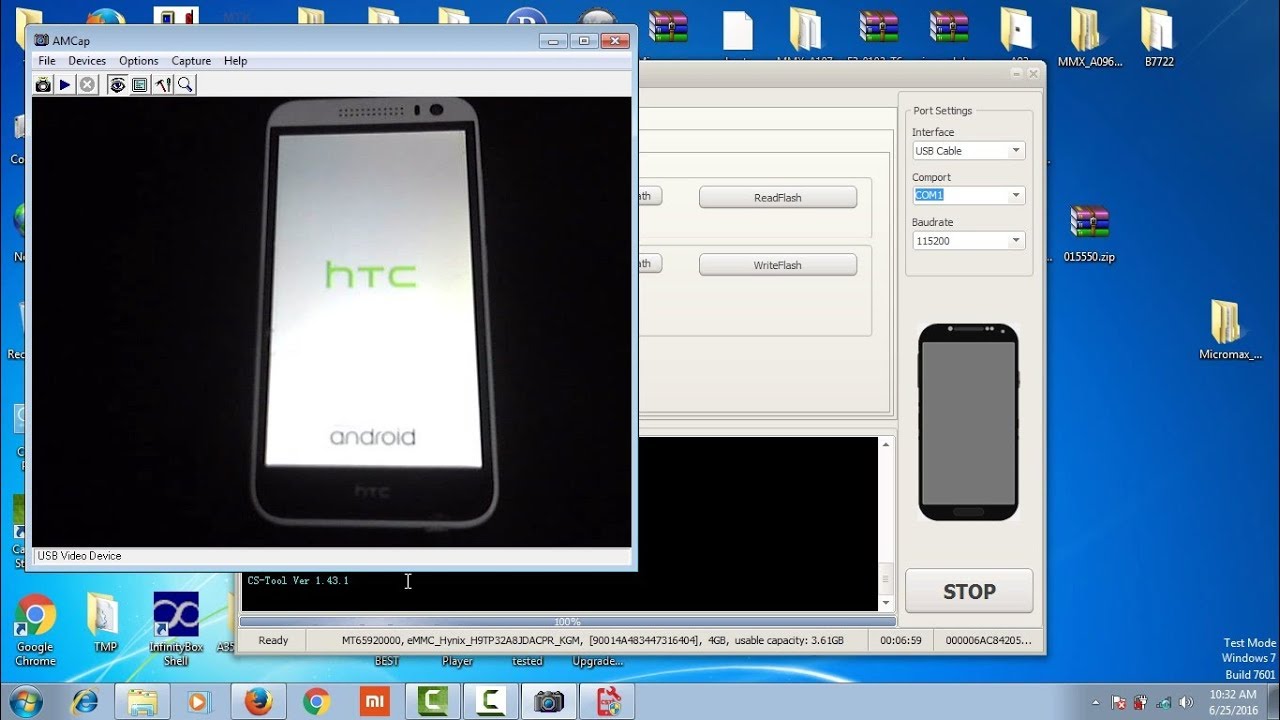Click the 00:06:59 elapsed time in status bar
This screenshot has width=1280, height=720.
click(x=901, y=641)
